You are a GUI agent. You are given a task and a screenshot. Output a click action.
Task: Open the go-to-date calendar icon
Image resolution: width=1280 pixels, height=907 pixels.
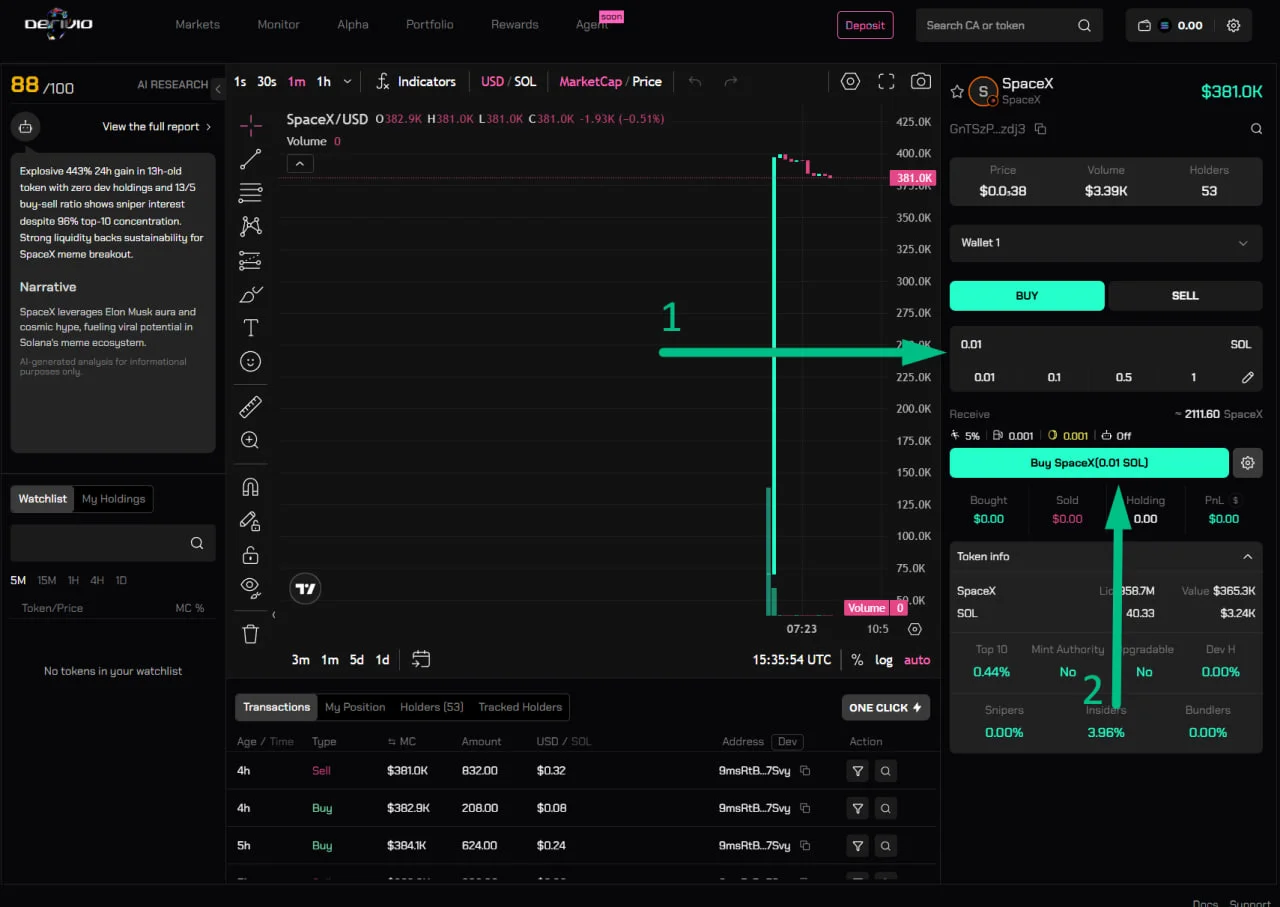421,659
